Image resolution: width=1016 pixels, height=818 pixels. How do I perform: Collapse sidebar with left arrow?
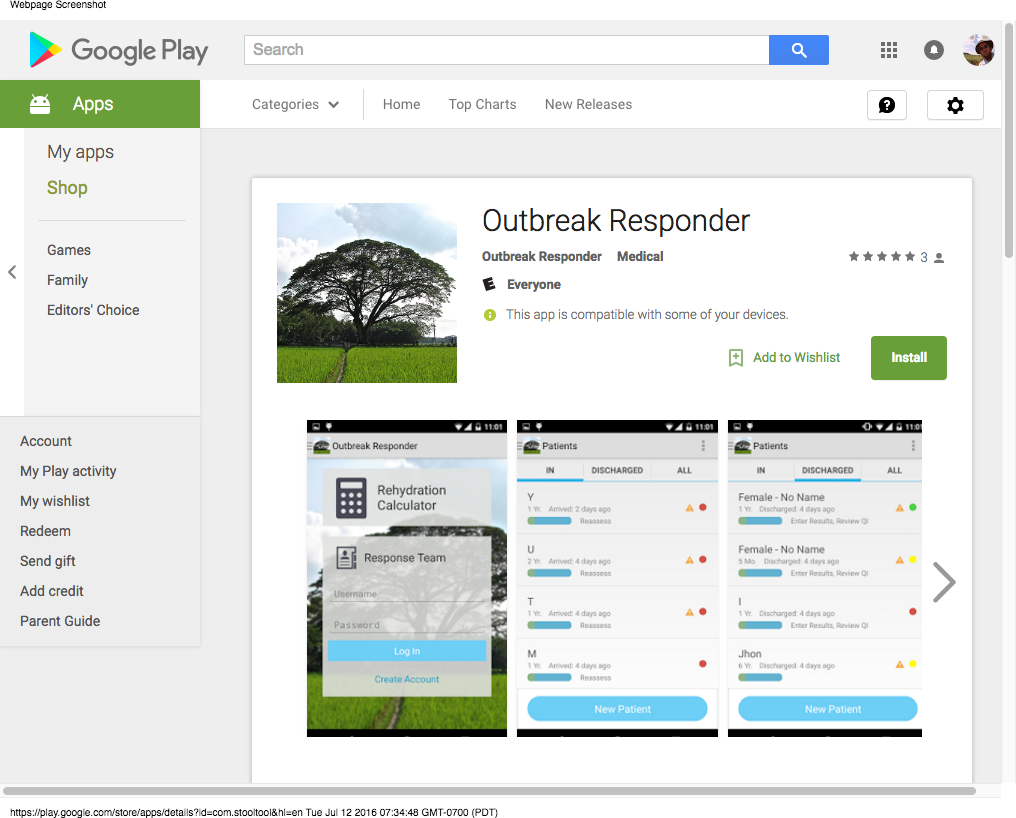click(x=12, y=272)
